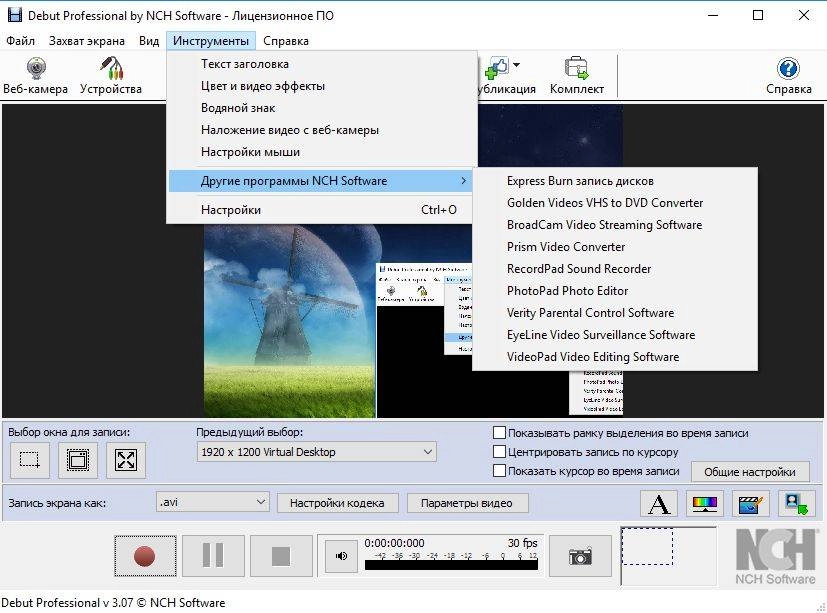Image resolution: width=827 pixels, height=613 pixels.
Task: Choose the rectangular region selection icon
Action: (30, 460)
